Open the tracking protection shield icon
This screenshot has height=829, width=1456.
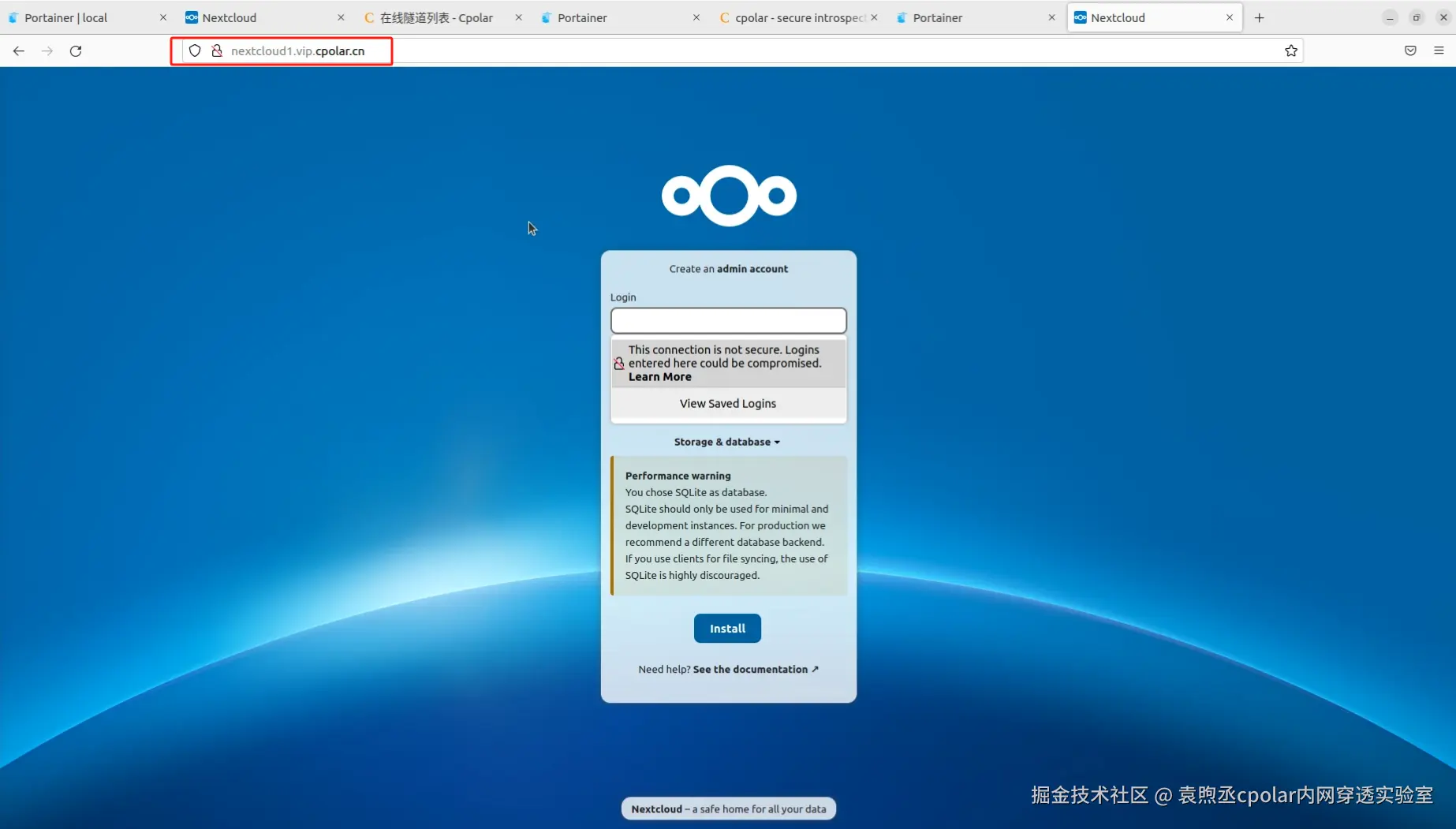[195, 50]
